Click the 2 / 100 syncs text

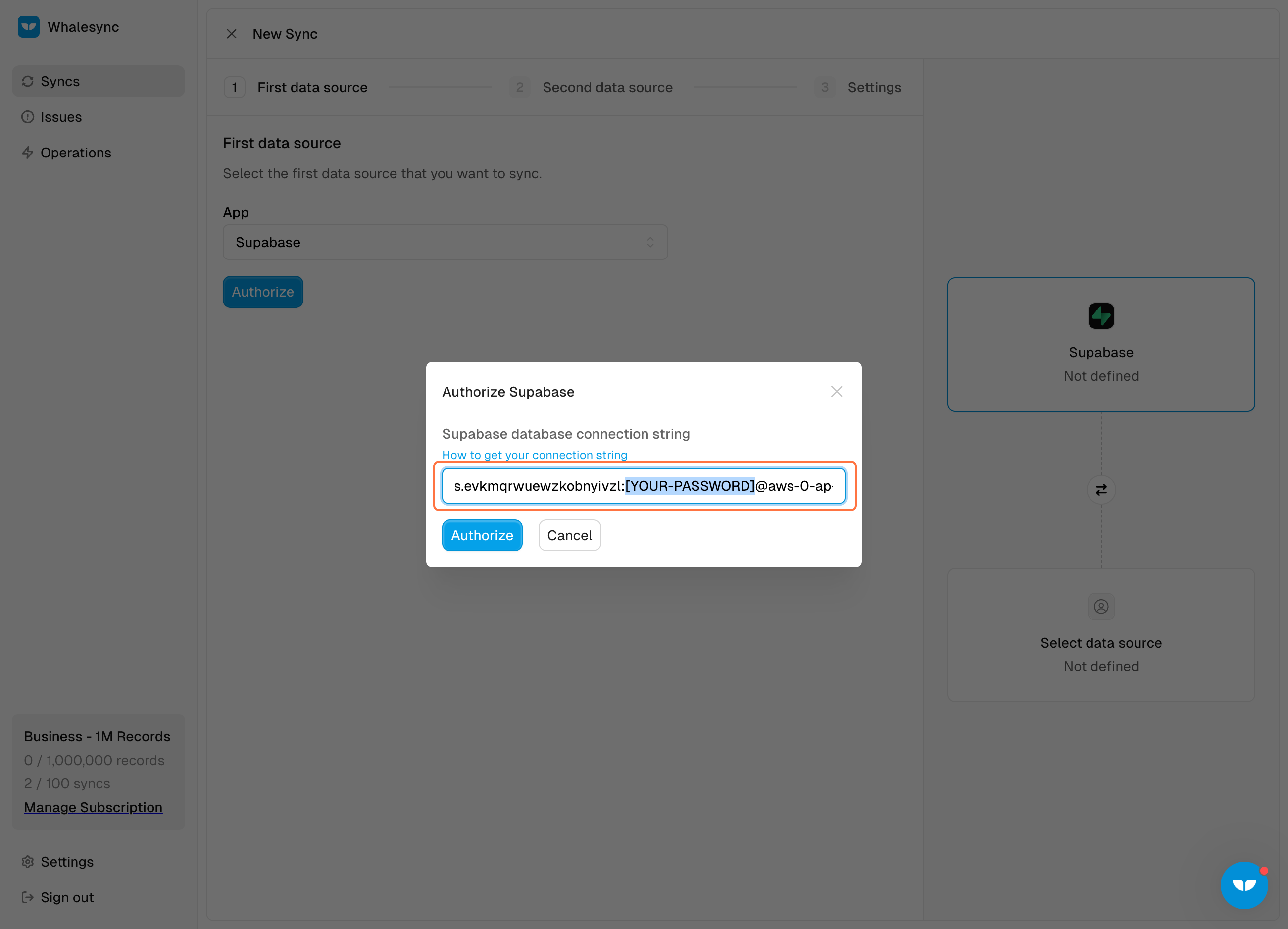coord(67,783)
